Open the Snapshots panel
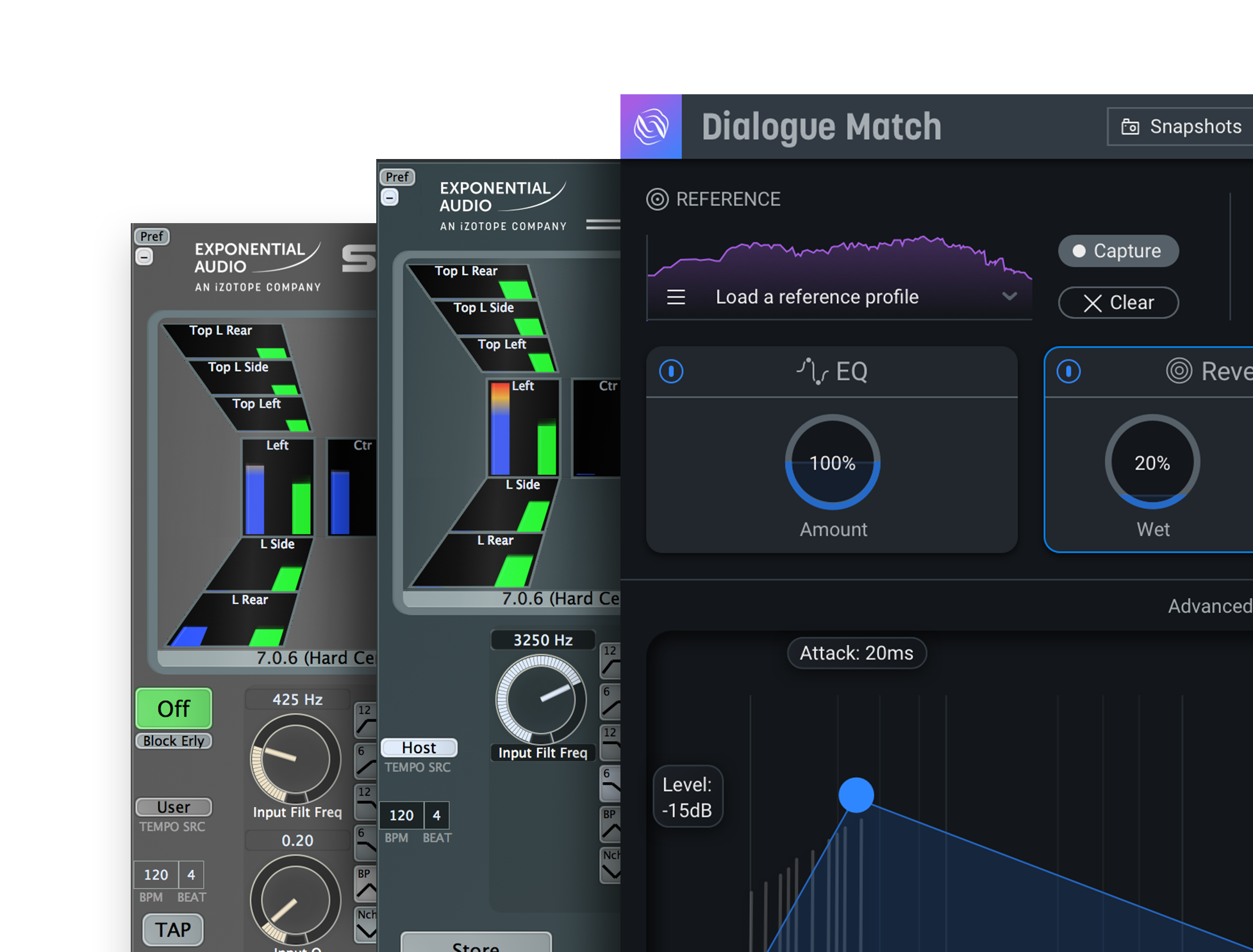This screenshot has width=1253, height=952. [1181, 127]
